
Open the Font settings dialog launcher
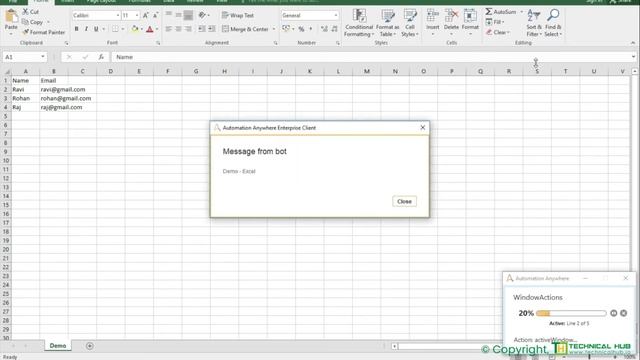pos(158,43)
